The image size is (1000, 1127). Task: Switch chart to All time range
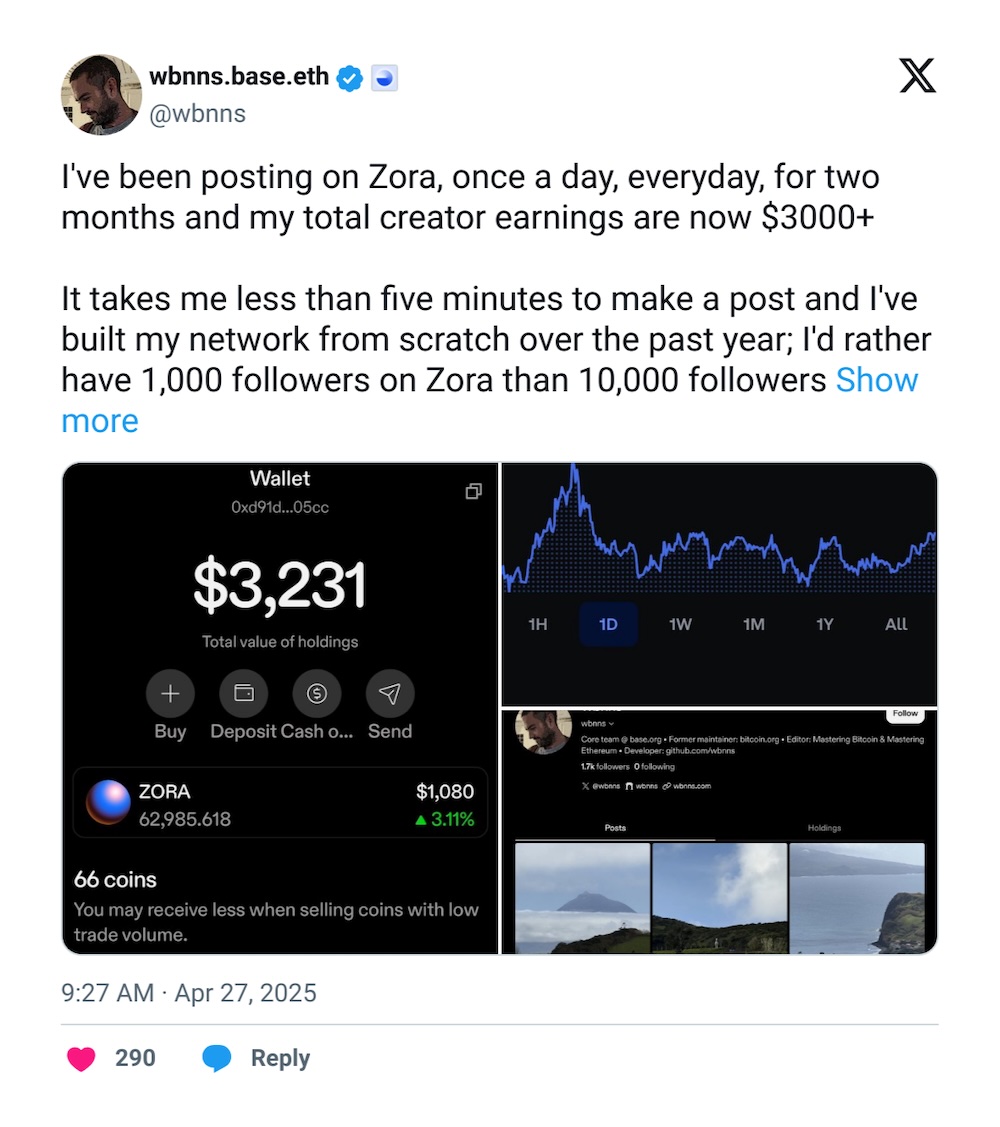point(896,624)
